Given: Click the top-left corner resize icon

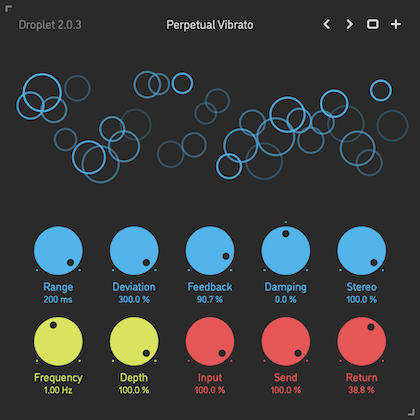Looking at the screenshot, I should click(x=9, y=9).
